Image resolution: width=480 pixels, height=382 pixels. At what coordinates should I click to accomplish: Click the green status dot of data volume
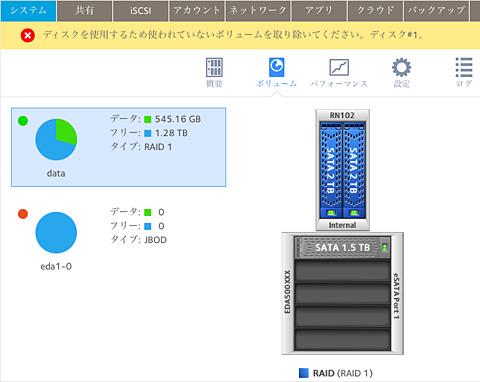pyautogui.click(x=23, y=121)
